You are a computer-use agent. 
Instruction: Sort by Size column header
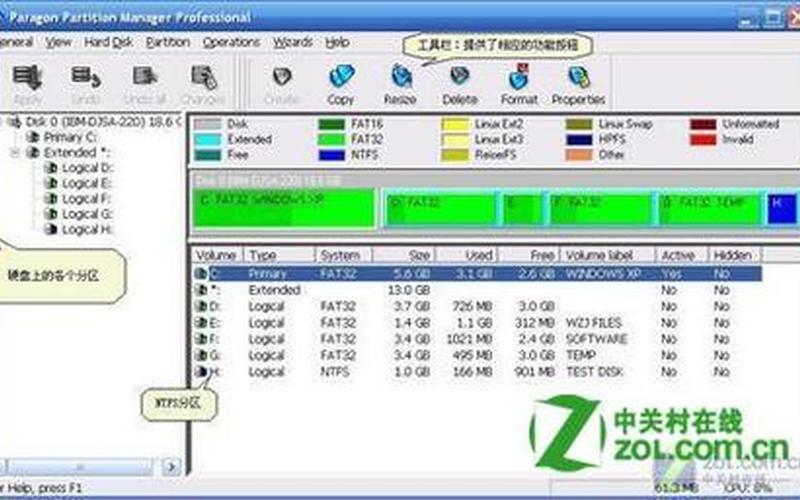tap(404, 255)
